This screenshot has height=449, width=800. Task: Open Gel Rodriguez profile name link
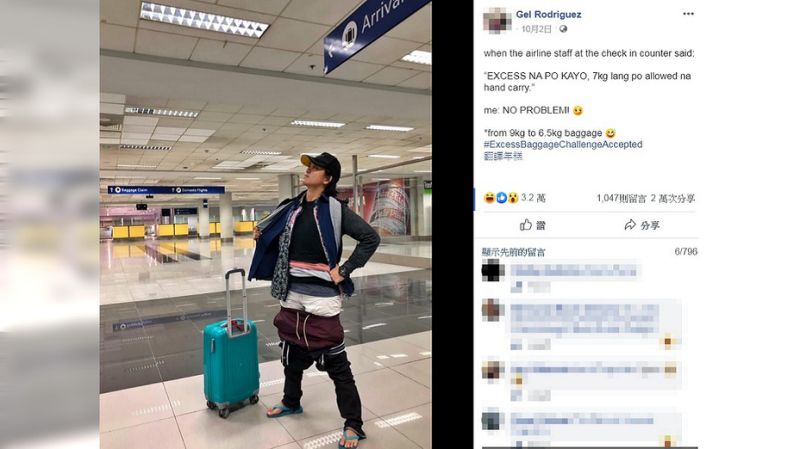(548, 14)
